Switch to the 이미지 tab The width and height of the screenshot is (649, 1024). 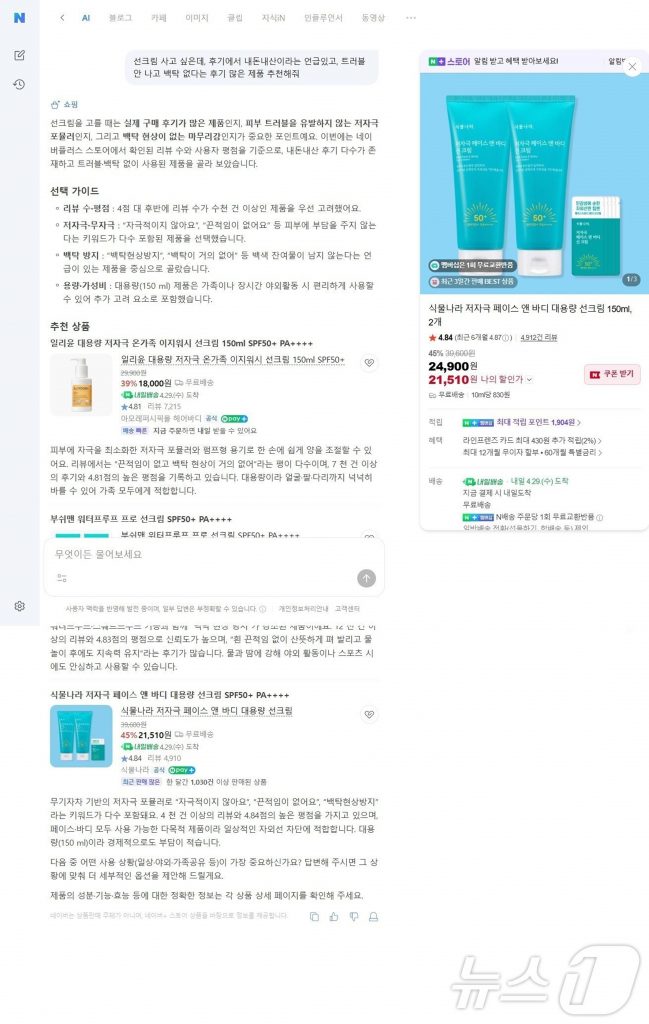tap(197, 18)
